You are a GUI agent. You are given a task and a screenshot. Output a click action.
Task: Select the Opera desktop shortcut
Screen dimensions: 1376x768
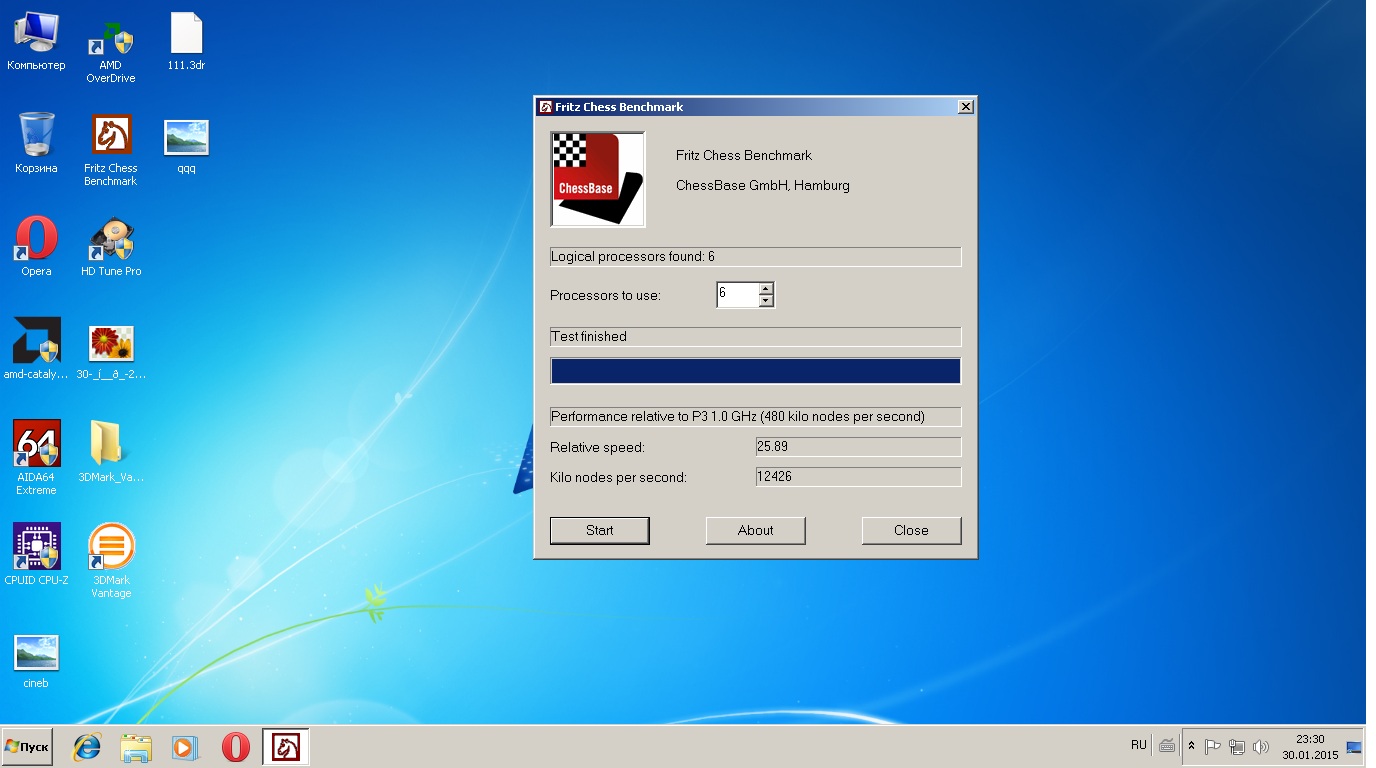(x=36, y=241)
